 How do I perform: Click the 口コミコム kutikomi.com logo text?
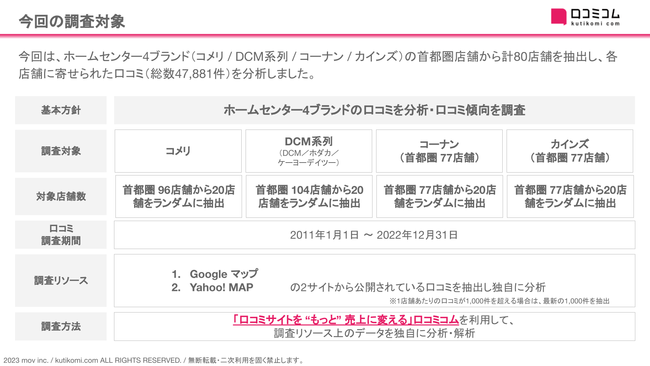coord(595,17)
